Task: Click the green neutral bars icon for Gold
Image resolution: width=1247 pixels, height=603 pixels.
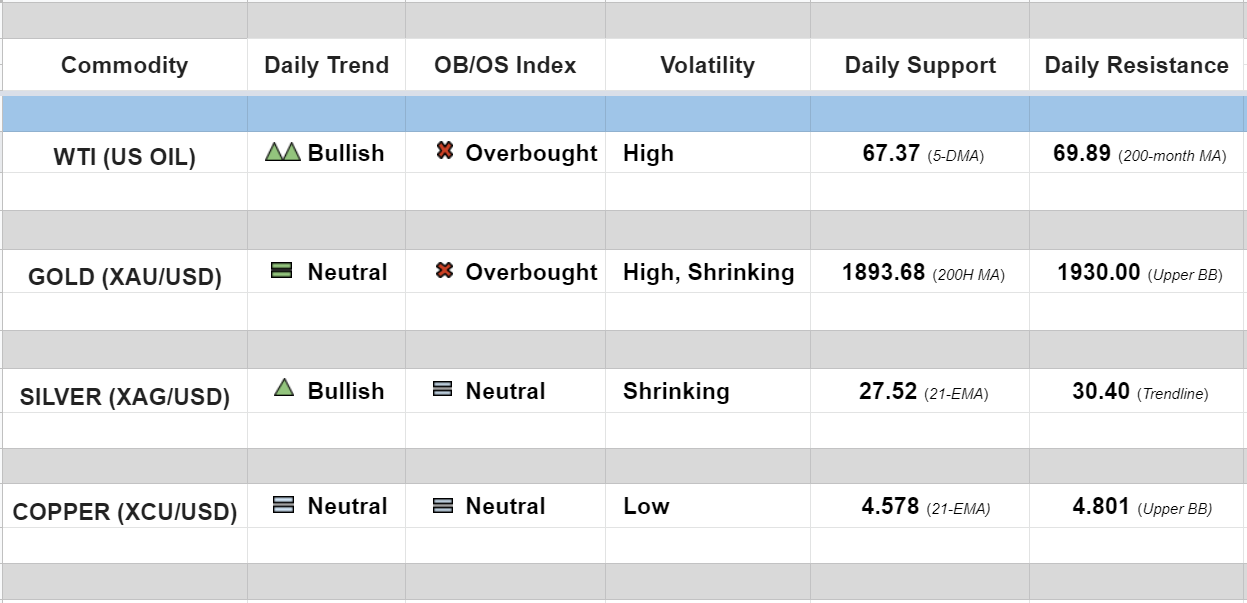Action: pyautogui.click(x=282, y=270)
